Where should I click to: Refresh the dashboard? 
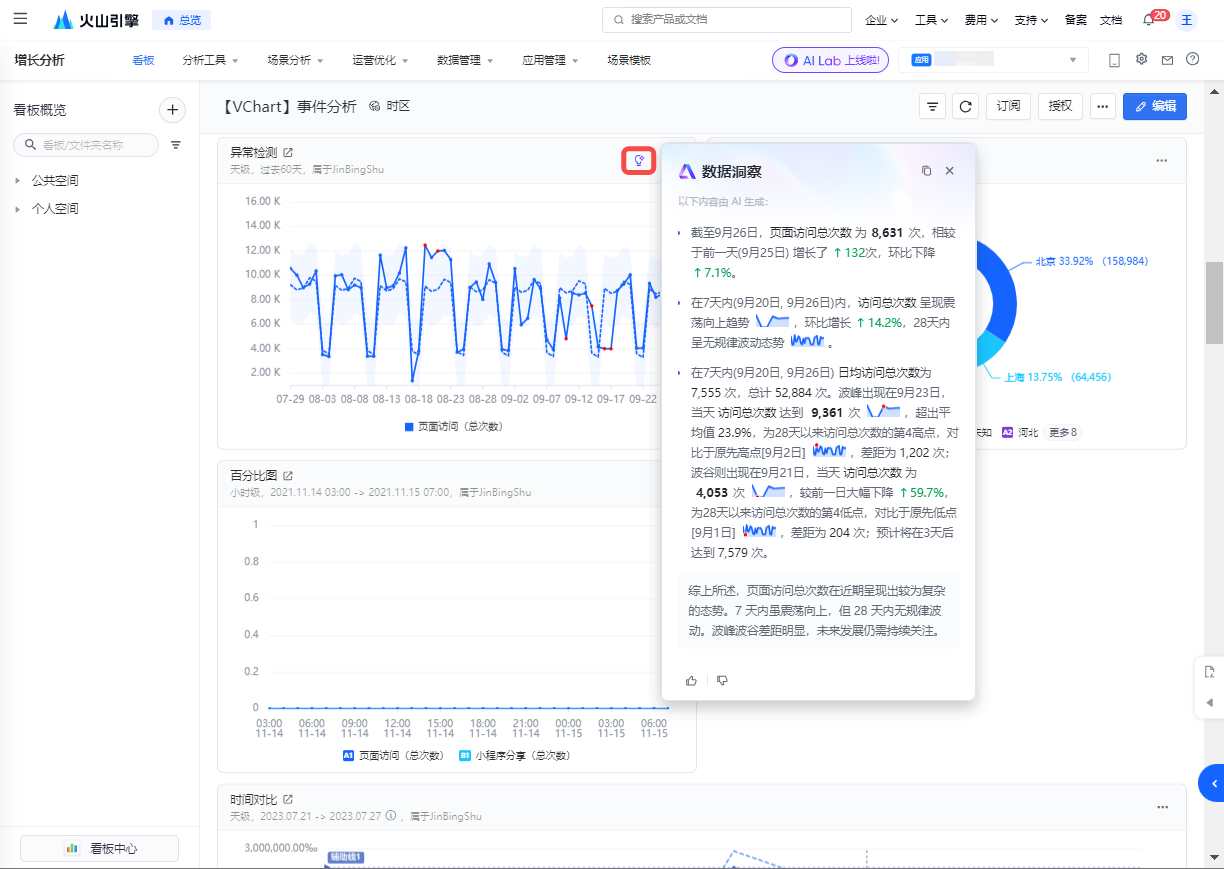[x=965, y=106]
